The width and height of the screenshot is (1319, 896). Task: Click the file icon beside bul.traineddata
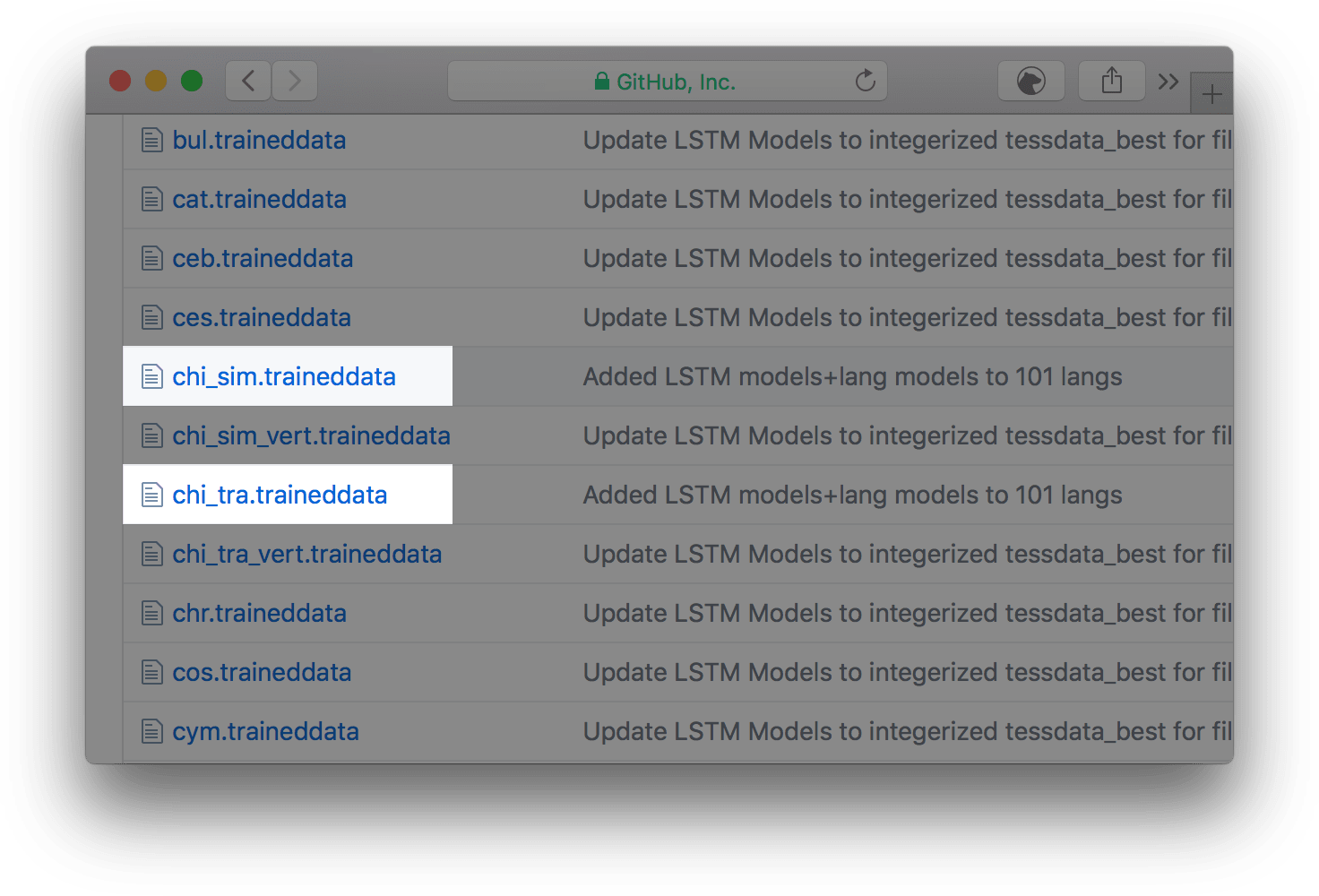tap(151, 141)
